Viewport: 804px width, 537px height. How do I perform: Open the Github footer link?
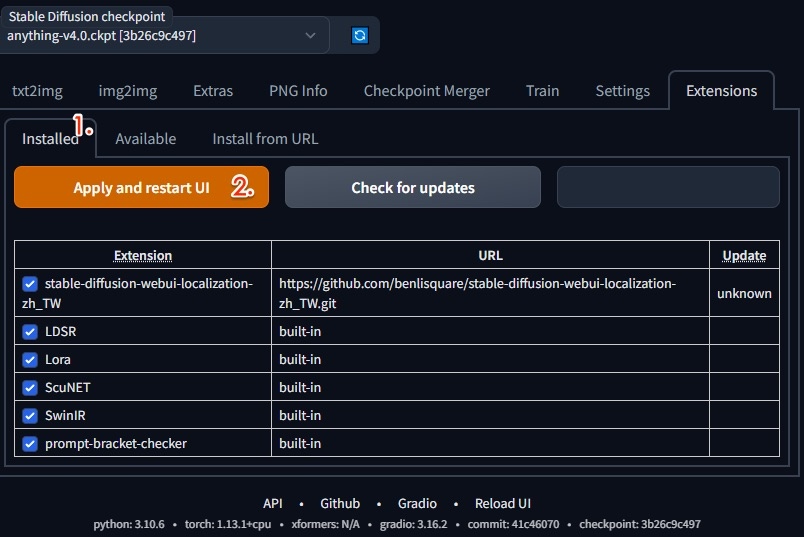pos(340,503)
